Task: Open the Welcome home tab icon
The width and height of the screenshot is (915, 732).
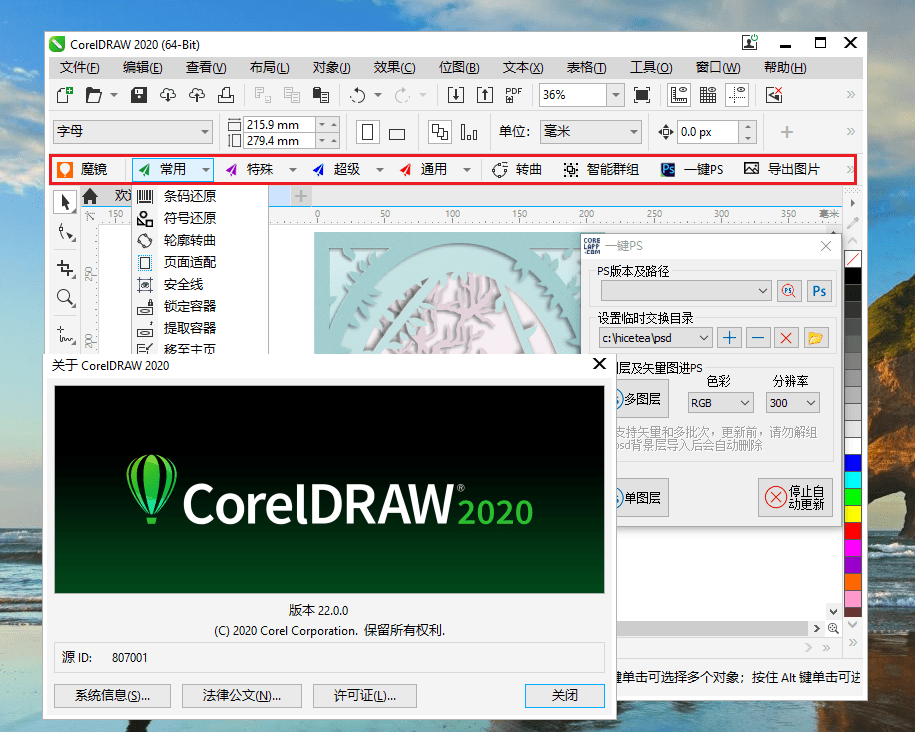Action: pyautogui.click(x=90, y=196)
